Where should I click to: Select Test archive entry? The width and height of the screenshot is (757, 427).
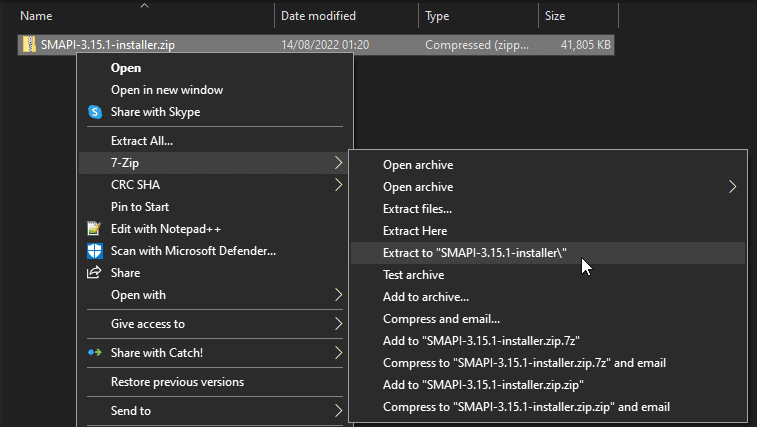click(x=413, y=275)
